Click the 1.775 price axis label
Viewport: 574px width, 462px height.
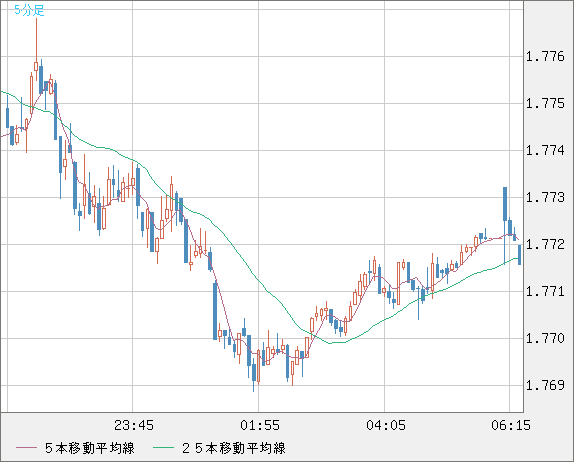click(x=545, y=104)
